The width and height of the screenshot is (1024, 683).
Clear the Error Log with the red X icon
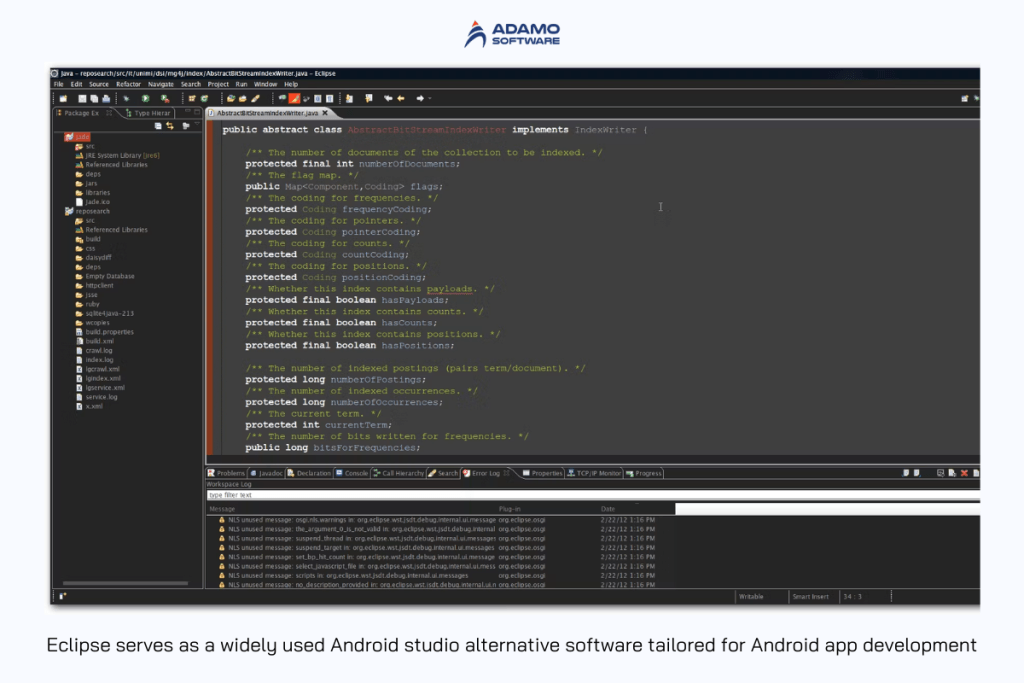click(964, 473)
